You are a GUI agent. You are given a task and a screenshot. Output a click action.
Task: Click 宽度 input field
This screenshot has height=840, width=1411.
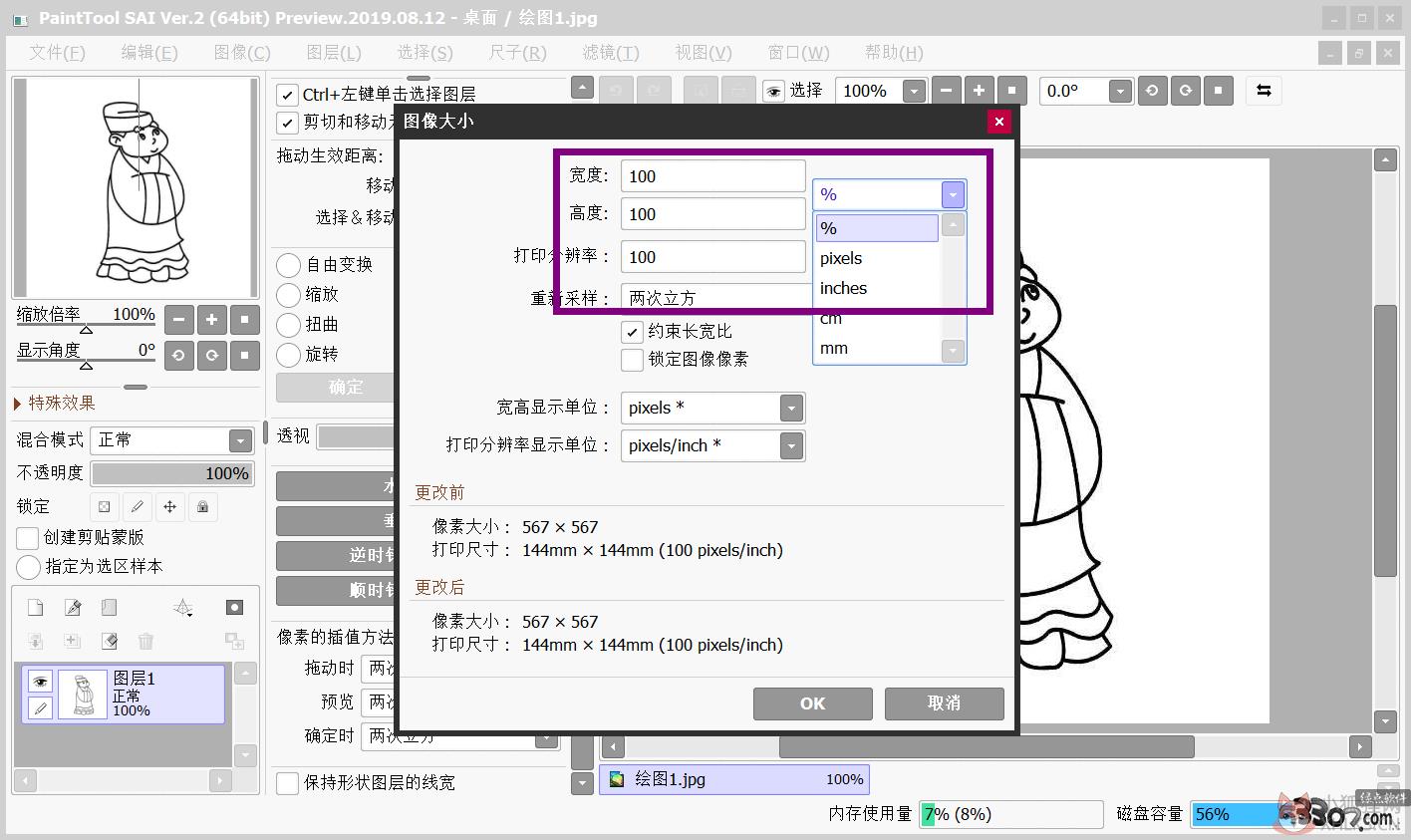coord(712,176)
